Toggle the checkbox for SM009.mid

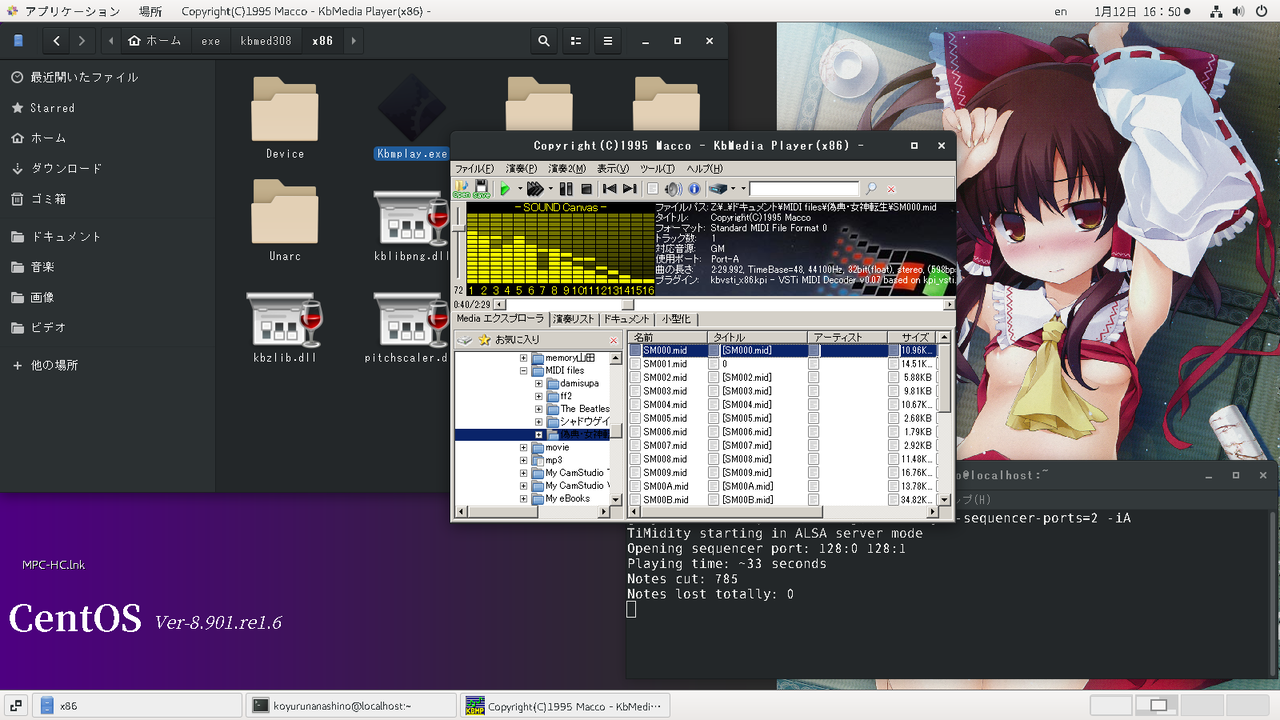635,473
